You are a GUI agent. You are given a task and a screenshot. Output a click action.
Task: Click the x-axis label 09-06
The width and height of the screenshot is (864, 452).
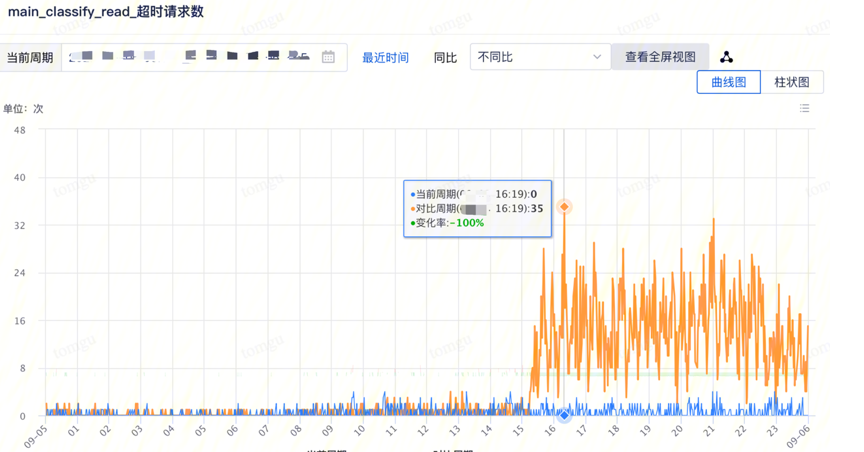click(798, 435)
